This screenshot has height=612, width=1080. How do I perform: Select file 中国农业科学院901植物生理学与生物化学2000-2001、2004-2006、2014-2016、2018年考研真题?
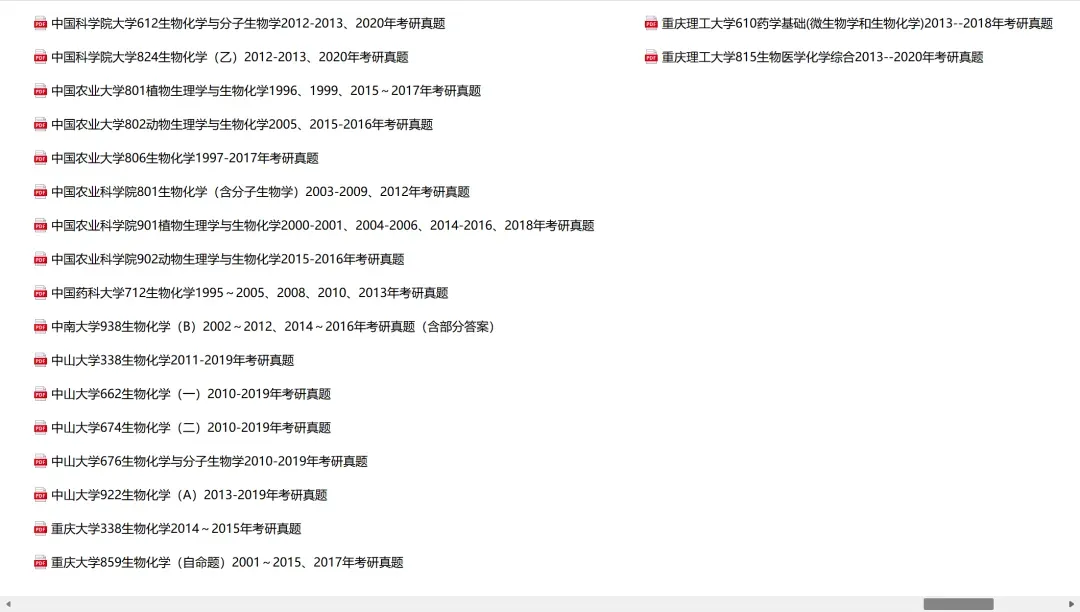click(322, 226)
